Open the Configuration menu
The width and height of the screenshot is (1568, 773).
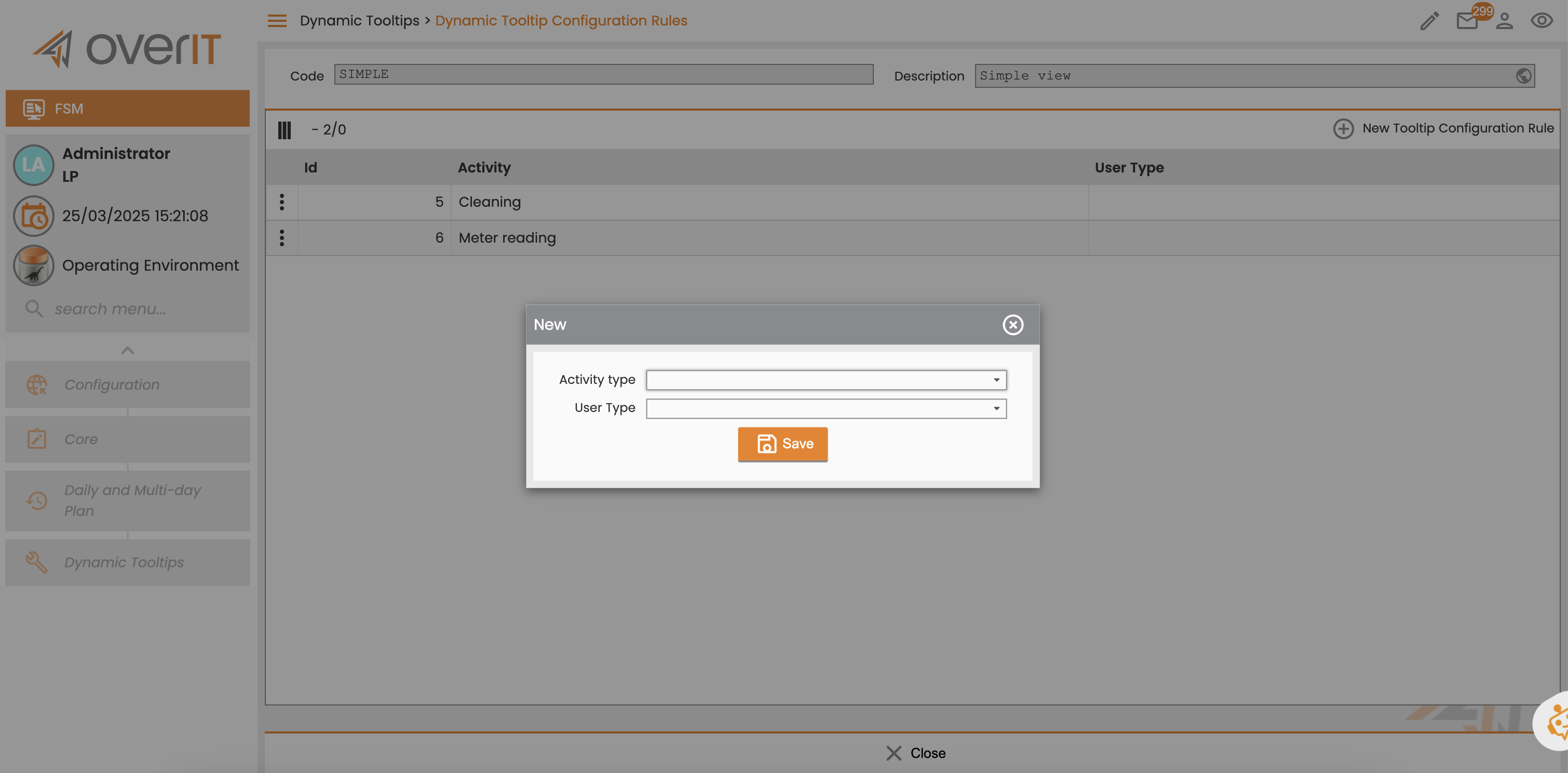[x=127, y=385]
